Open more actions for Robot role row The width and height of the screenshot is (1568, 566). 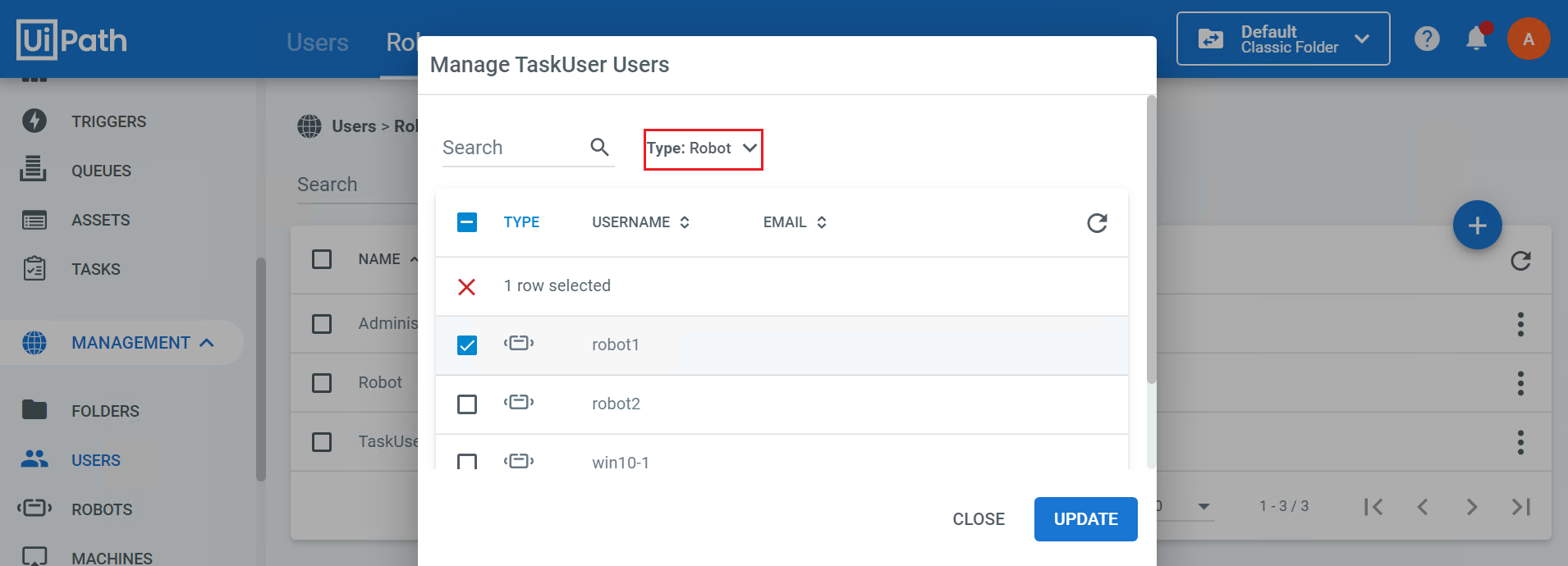pyautogui.click(x=1521, y=383)
